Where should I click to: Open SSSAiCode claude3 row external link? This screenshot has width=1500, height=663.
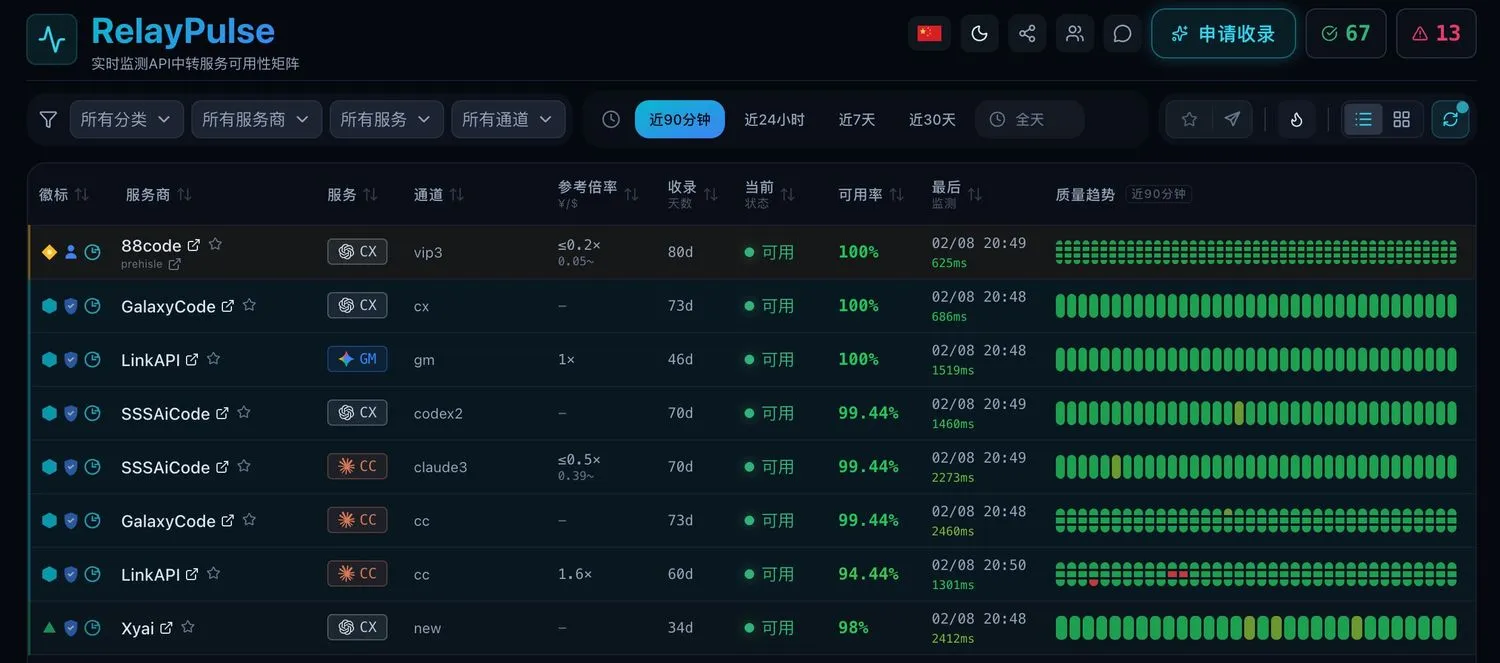pos(222,467)
